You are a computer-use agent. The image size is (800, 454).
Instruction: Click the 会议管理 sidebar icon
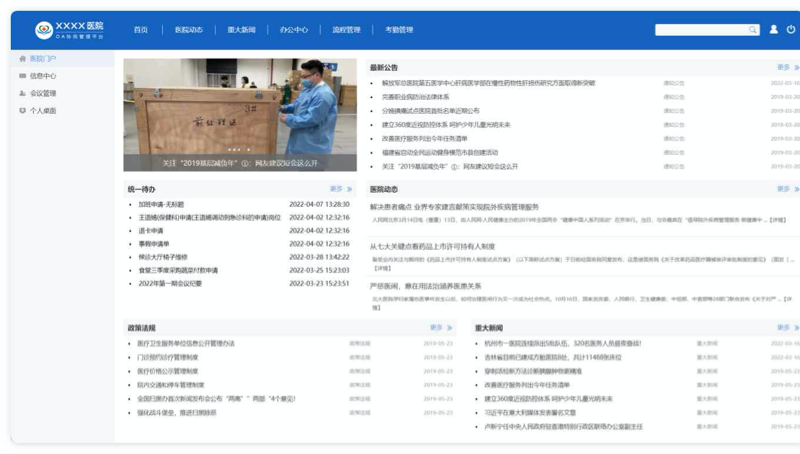[x=23, y=93]
